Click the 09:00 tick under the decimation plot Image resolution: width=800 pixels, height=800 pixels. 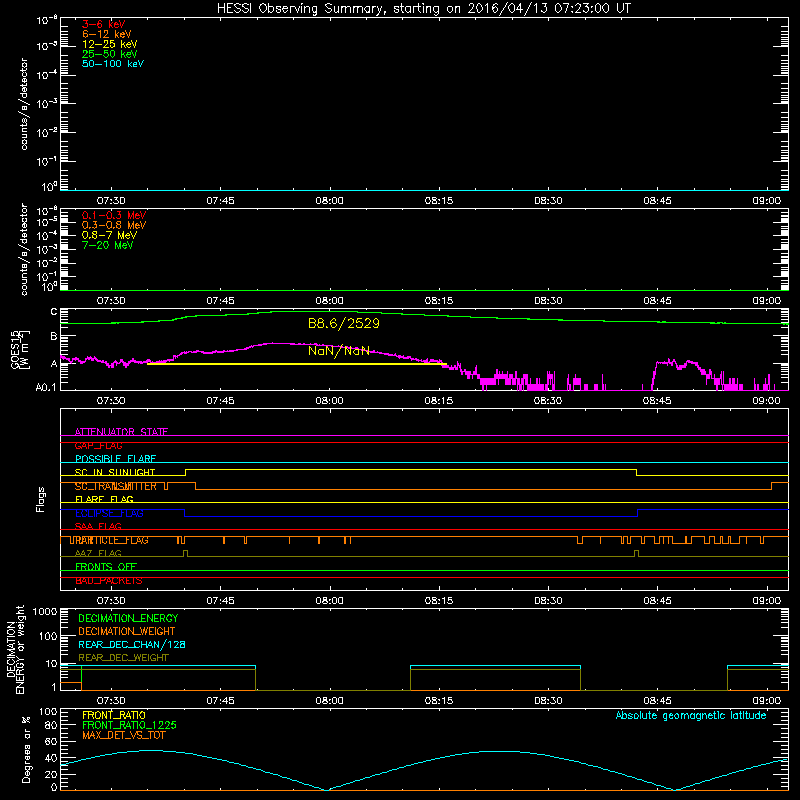click(x=766, y=701)
